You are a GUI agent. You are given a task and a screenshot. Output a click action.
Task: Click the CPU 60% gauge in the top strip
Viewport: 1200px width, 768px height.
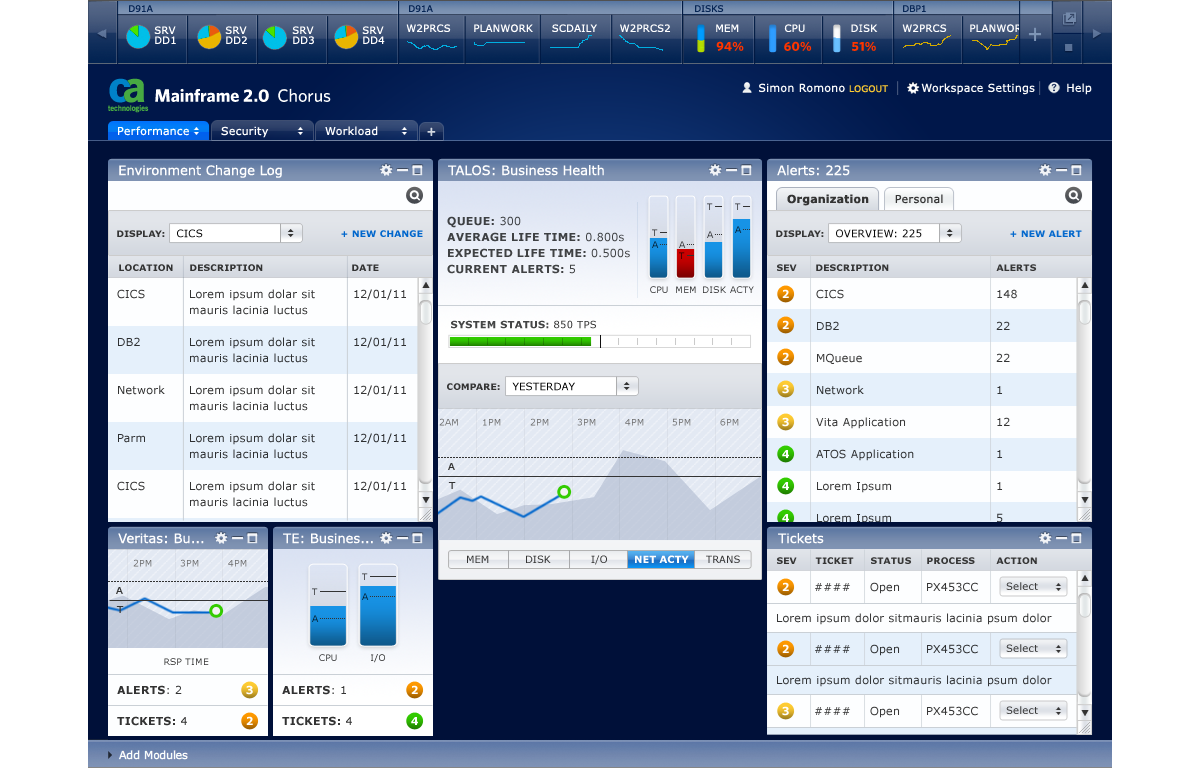click(x=790, y=37)
